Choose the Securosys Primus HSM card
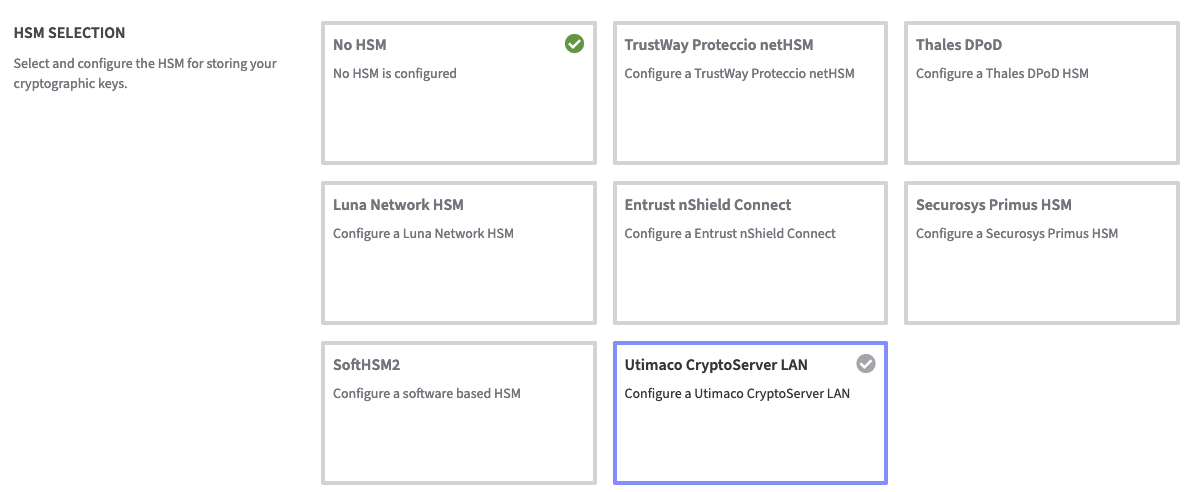The image size is (1189, 492). (1041, 270)
